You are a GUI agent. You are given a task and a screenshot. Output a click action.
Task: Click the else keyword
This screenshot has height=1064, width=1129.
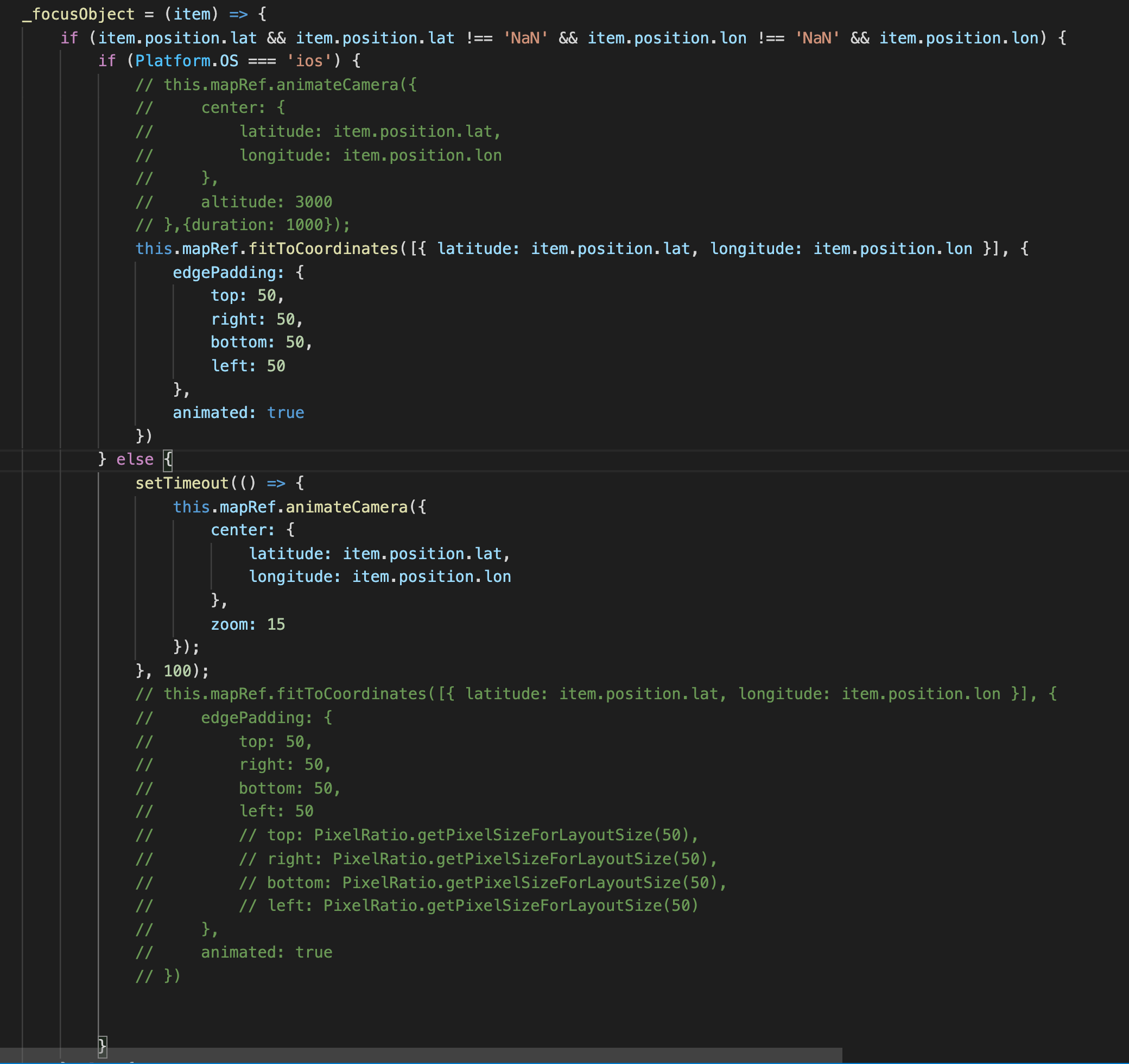(135, 459)
